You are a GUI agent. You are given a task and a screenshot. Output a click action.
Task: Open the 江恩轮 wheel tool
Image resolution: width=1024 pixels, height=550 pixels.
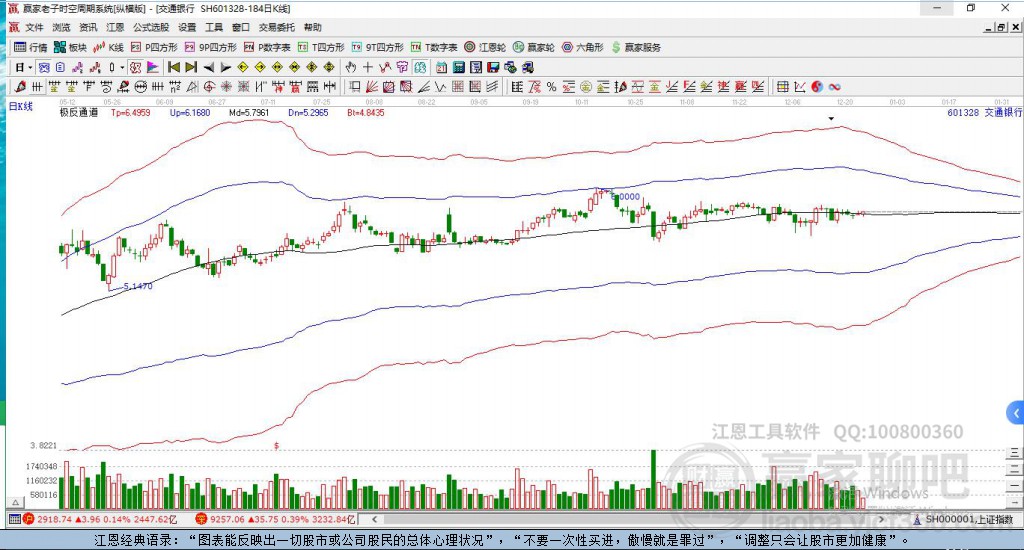[485, 47]
